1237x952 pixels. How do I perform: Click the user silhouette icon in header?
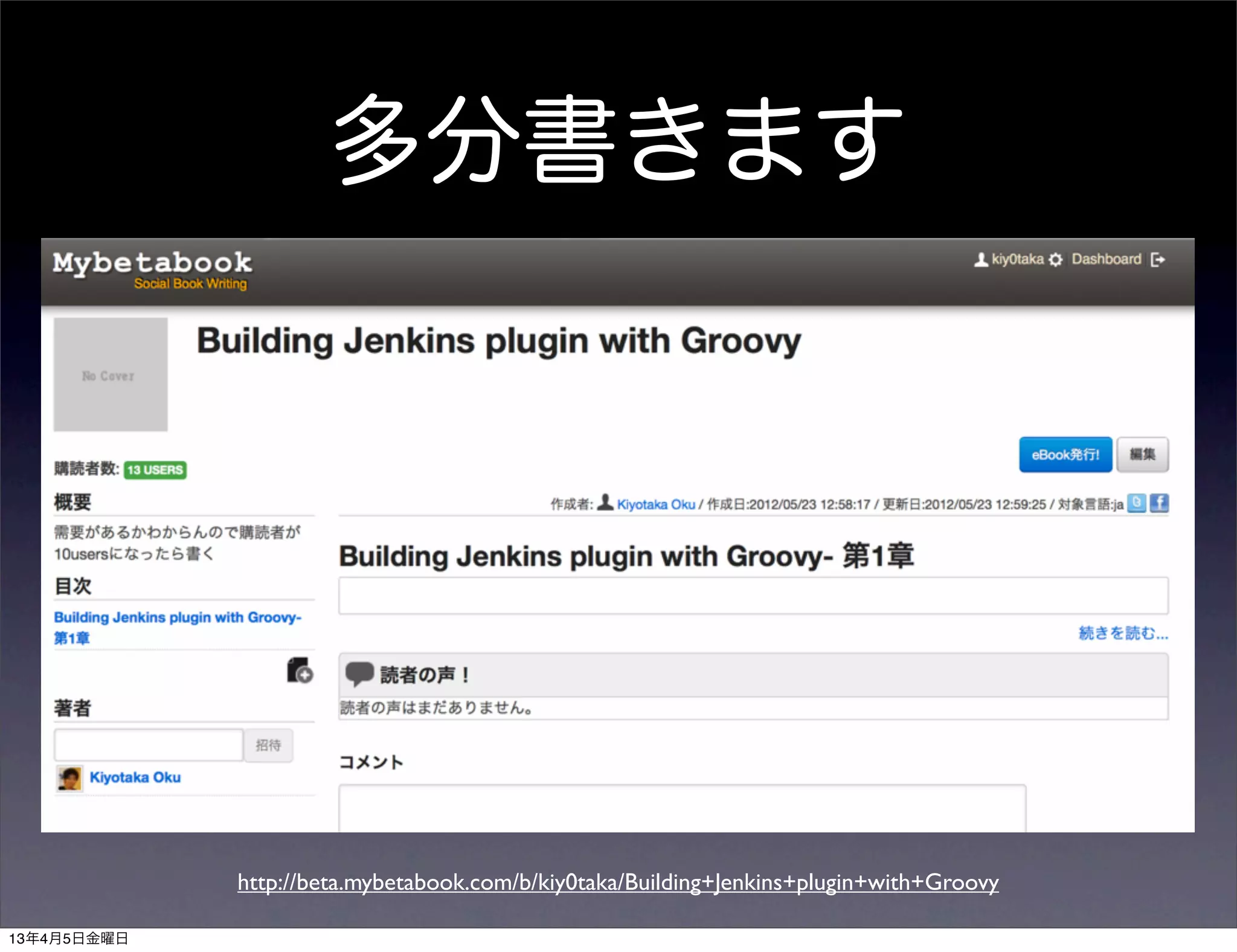(981, 260)
